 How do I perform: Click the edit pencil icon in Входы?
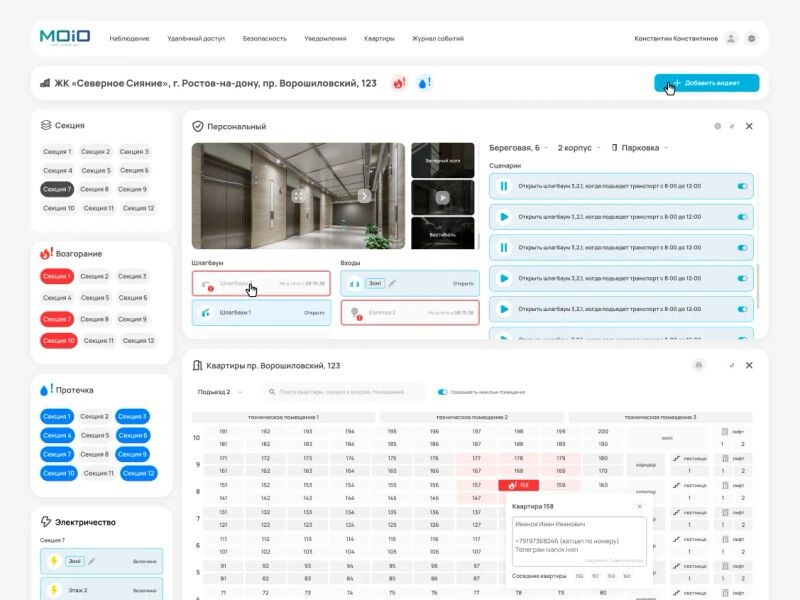coord(392,283)
